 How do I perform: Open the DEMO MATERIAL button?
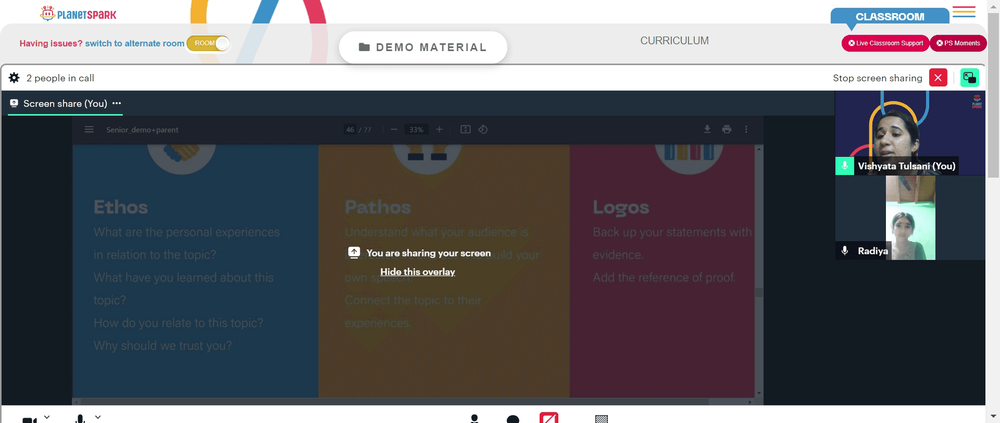(x=423, y=47)
